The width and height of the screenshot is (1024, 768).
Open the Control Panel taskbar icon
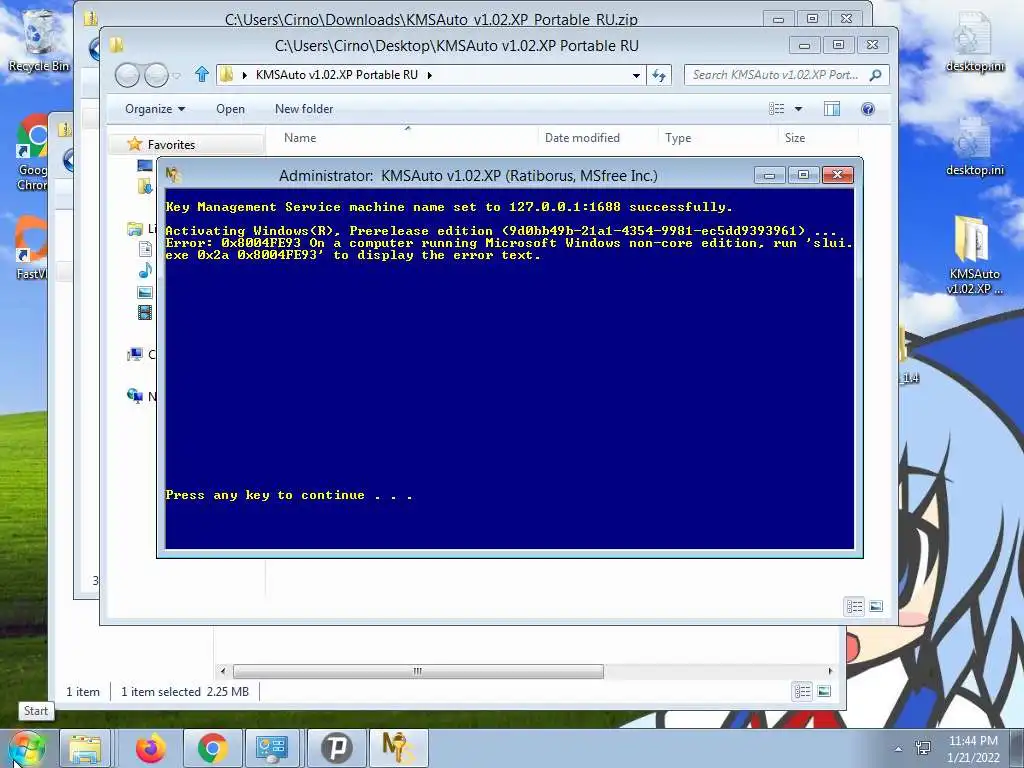click(272, 748)
